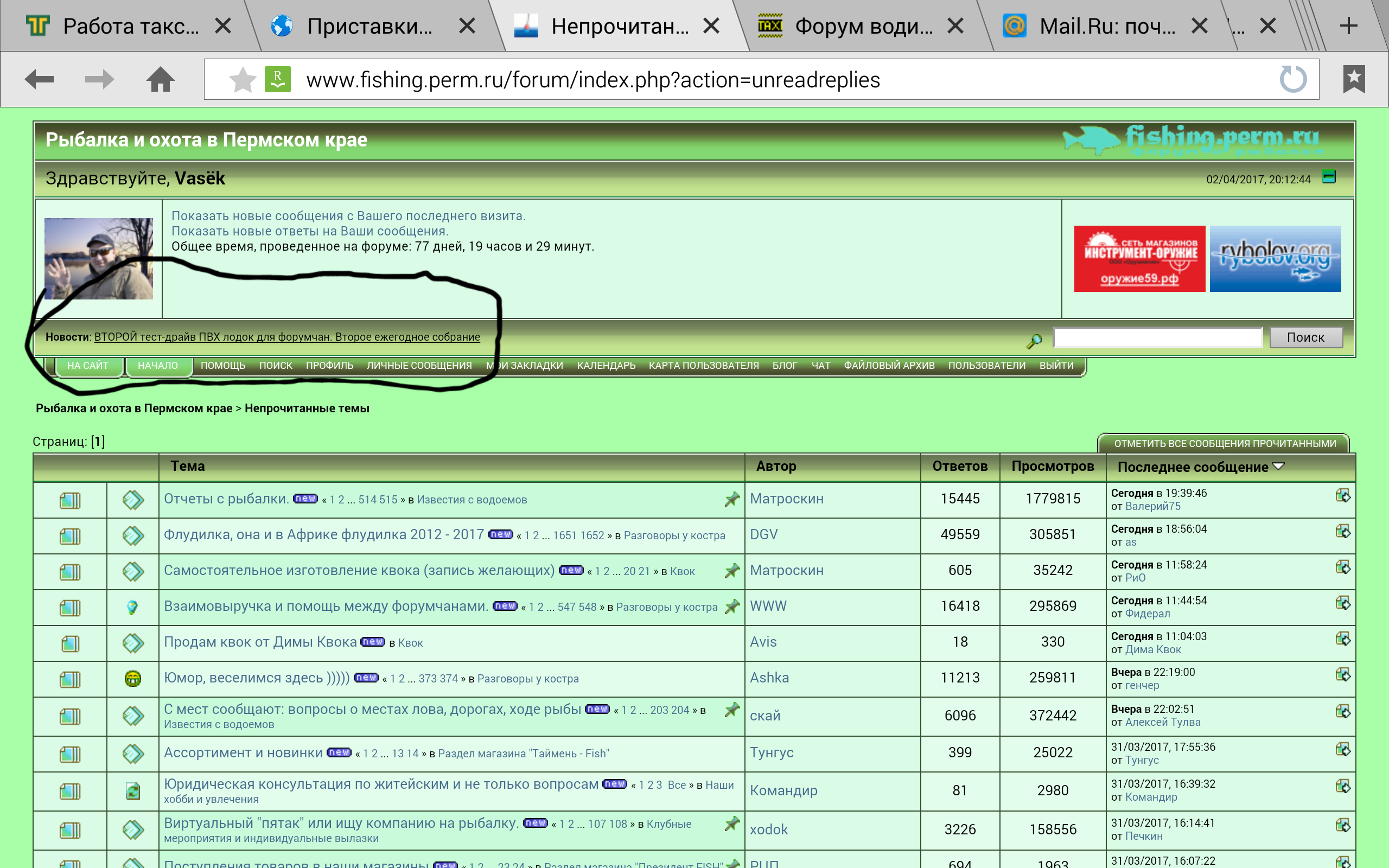
Task: Show new replies to your posts link
Action: (310, 231)
